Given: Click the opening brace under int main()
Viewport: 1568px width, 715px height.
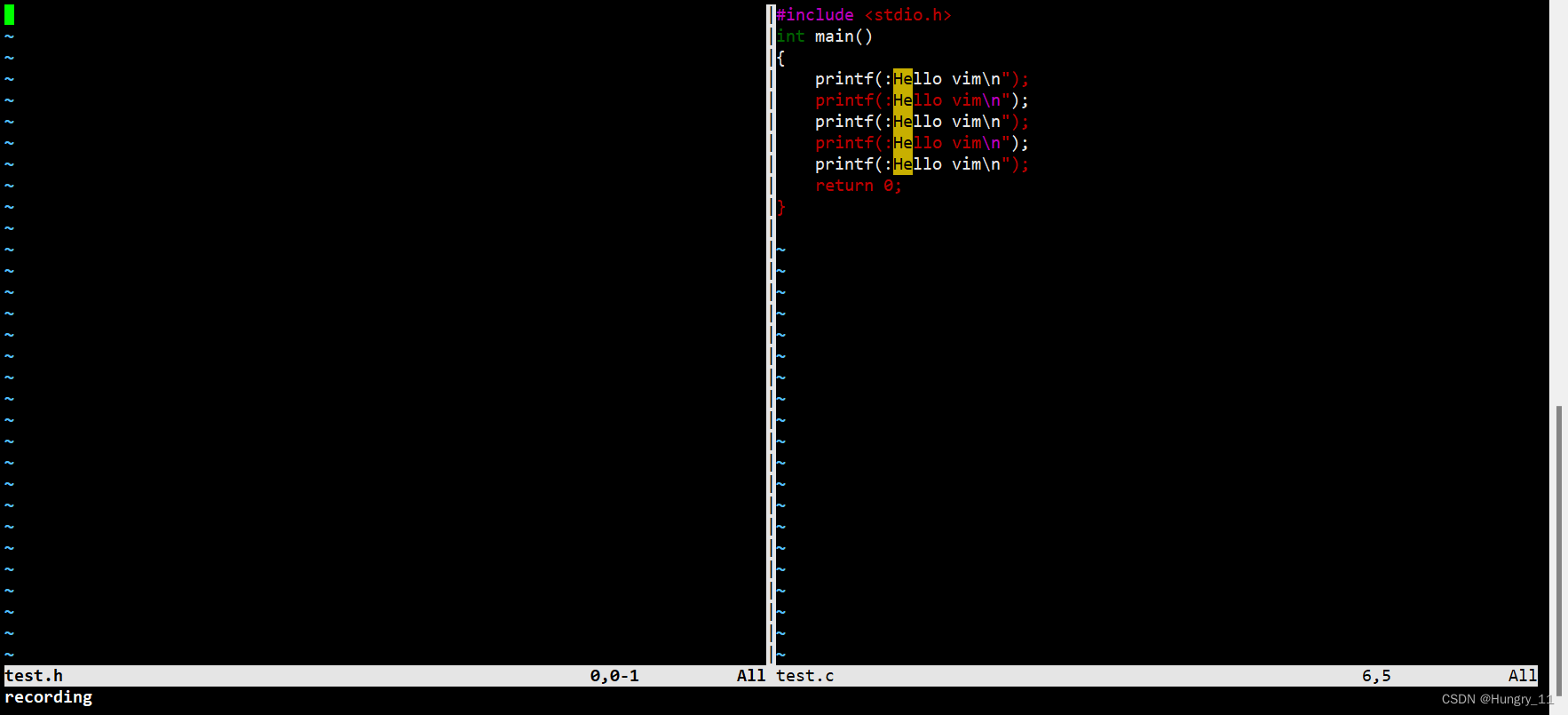Looking at the screenshot, I should [780, 58].
